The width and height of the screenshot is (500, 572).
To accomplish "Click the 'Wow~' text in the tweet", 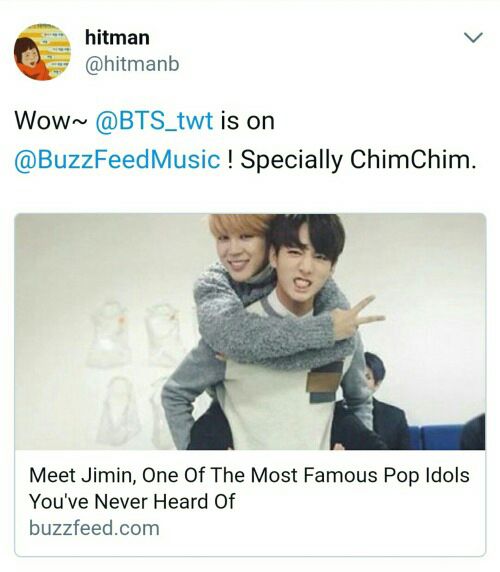I will click(51, 121).
